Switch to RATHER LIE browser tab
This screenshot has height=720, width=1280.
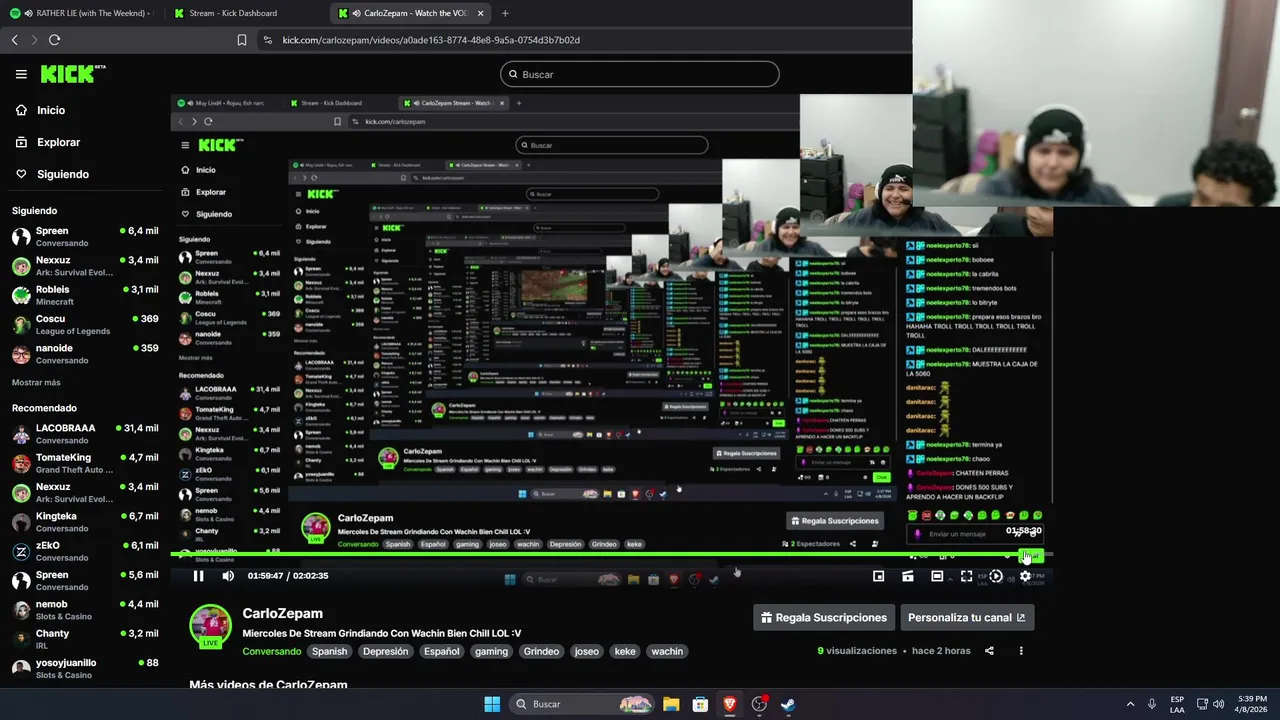[x=80, y=13]
